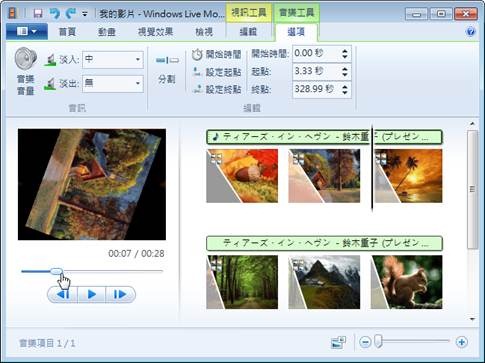Click the 音樂工具 (Music Tools) contextual header
485x363 pixels.
297,13
